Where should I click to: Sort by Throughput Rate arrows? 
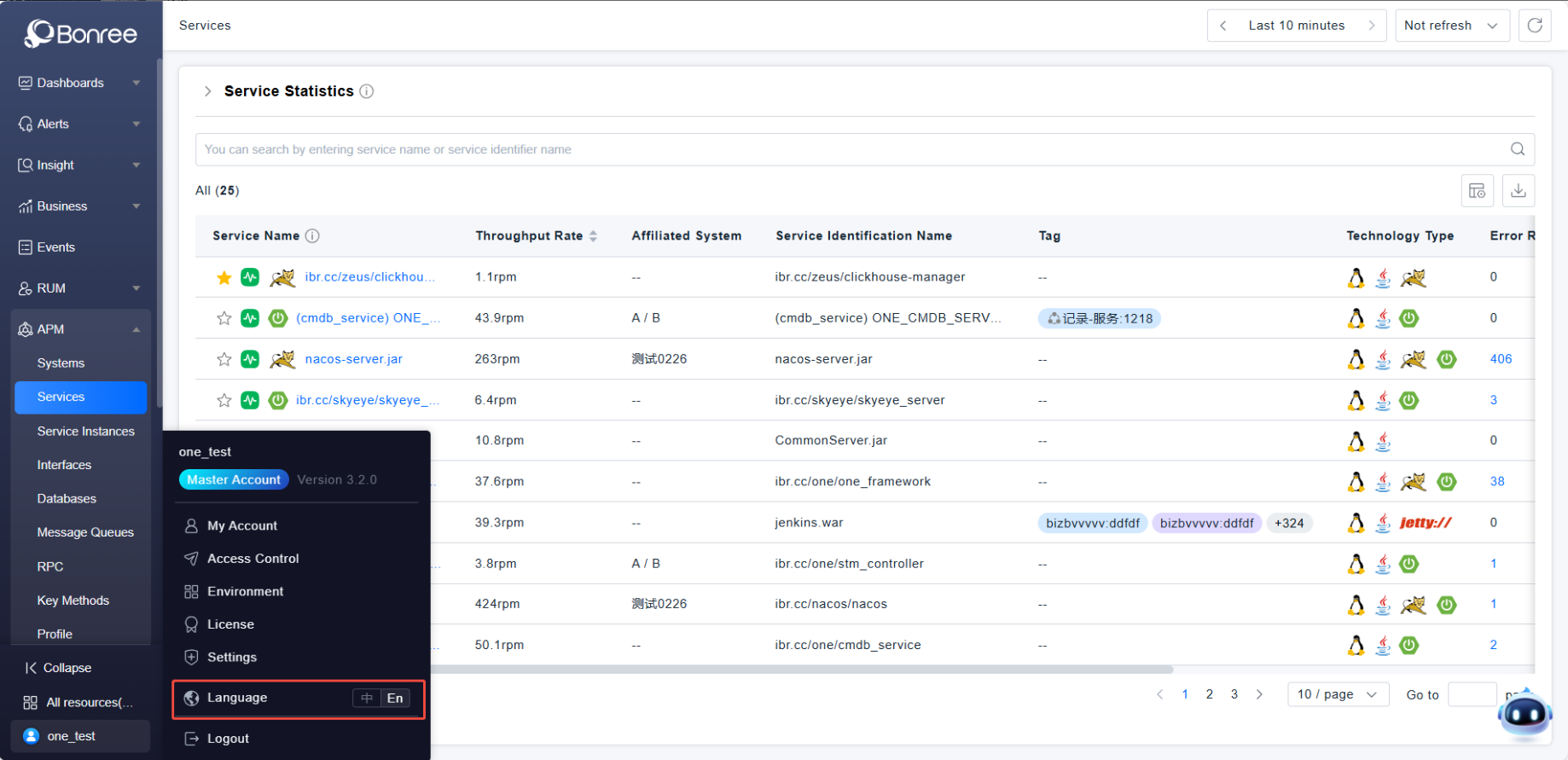pos(593,236)
